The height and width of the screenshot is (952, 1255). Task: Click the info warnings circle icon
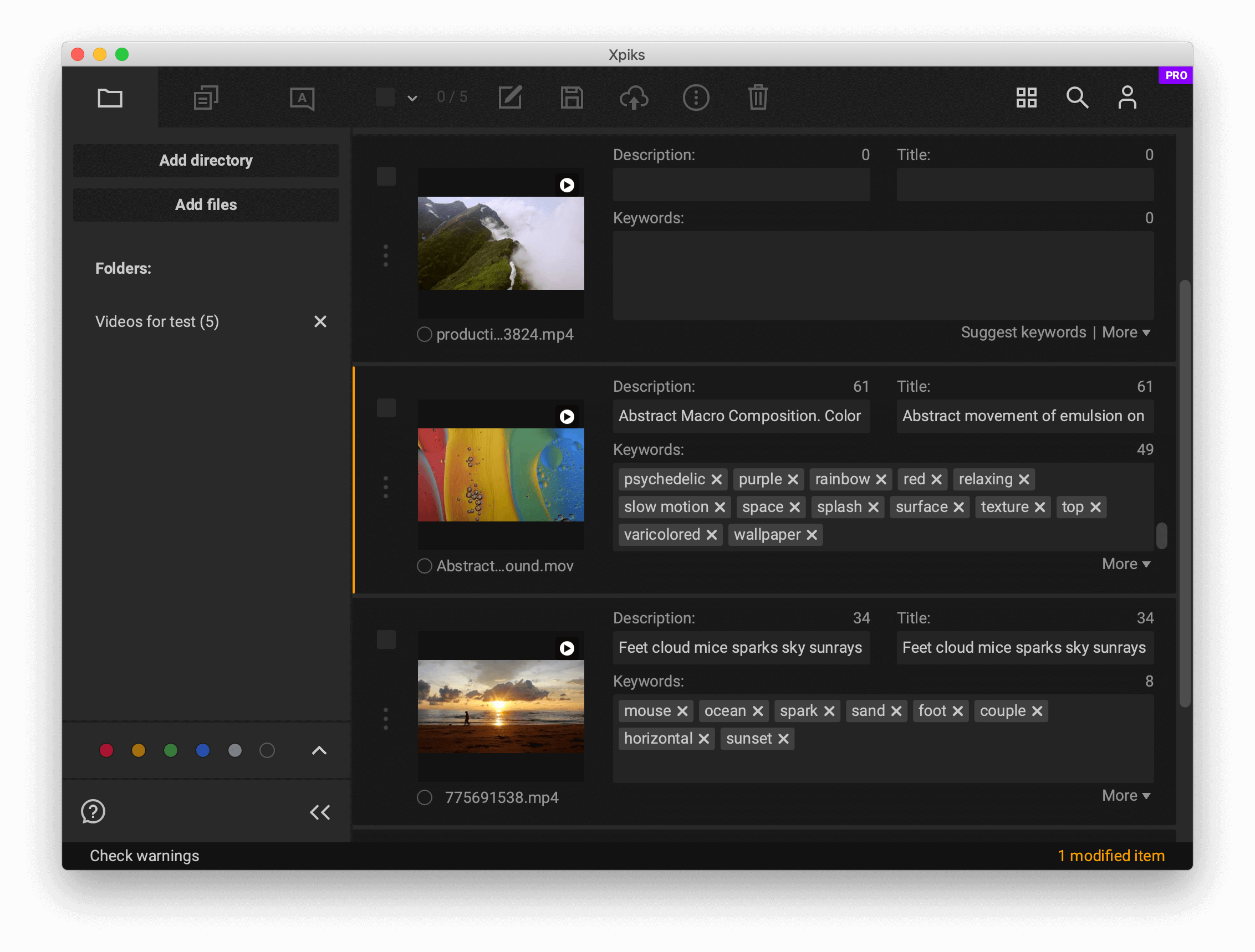tap(696, 98)
